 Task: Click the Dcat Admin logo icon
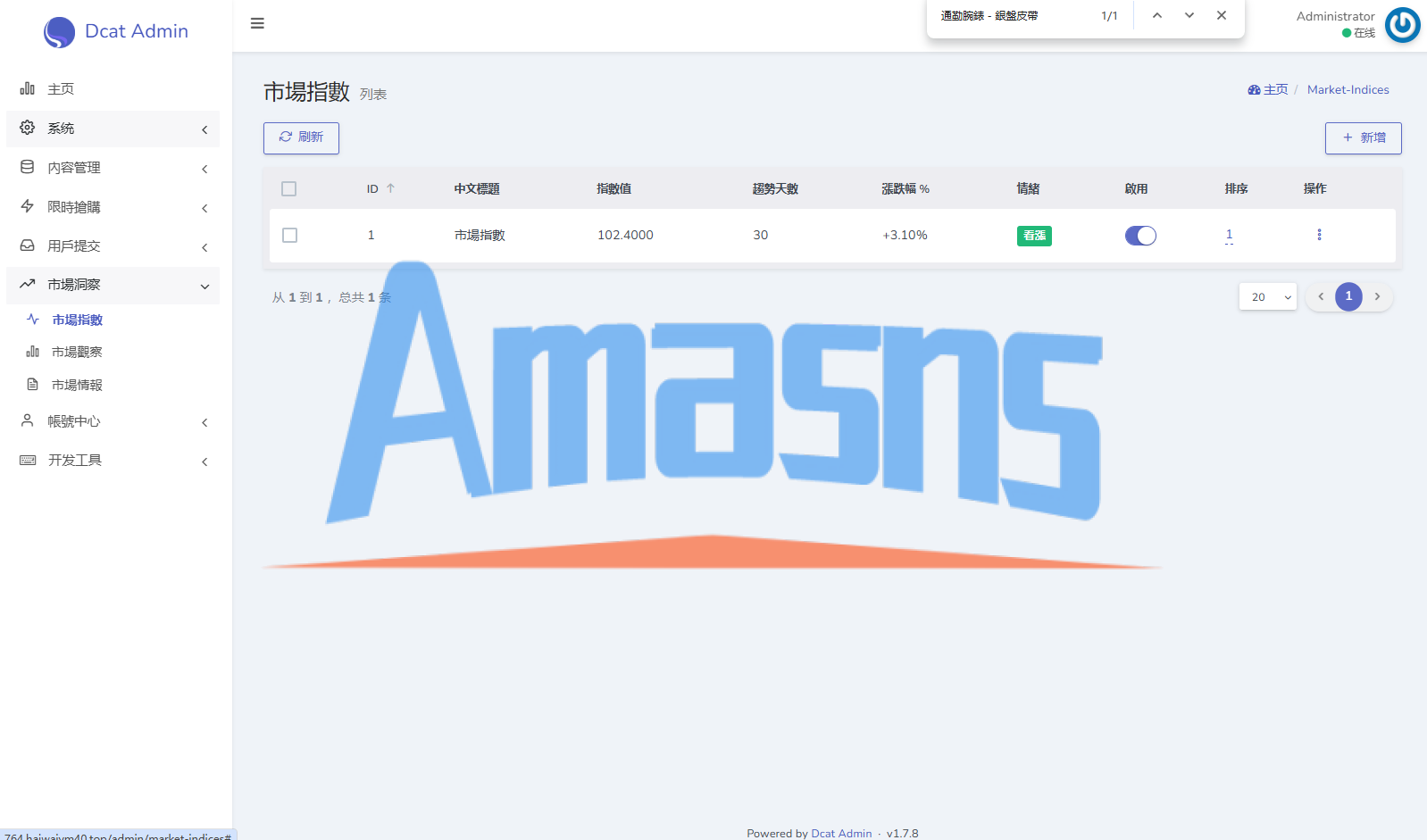(59, 32)
